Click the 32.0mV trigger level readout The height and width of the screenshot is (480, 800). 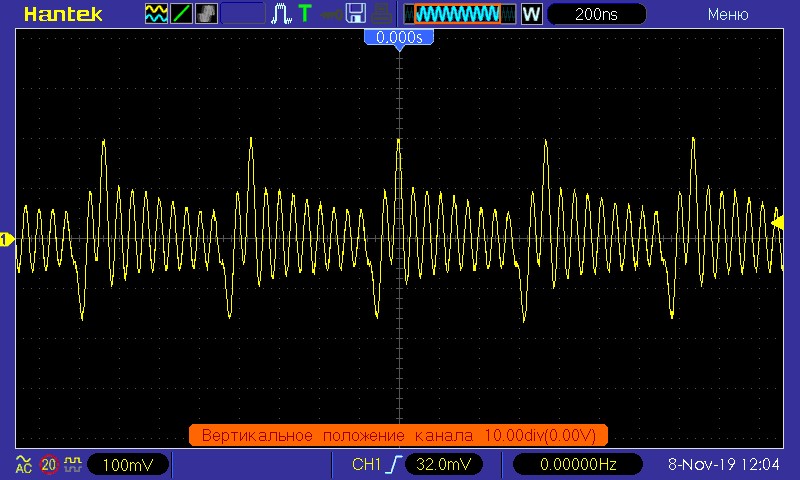pyautogui.click(x=443, y=464)
